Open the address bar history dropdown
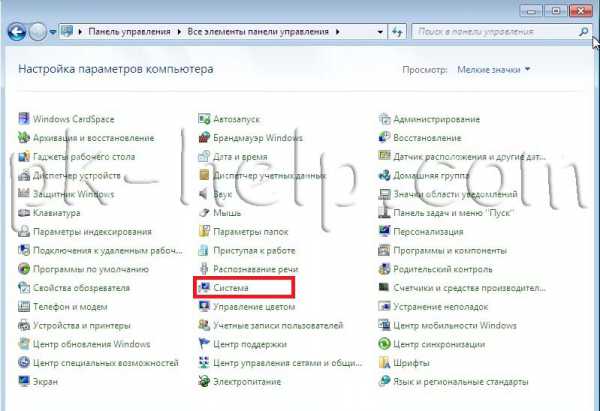The image size is (600, 411). coord(380,32)
